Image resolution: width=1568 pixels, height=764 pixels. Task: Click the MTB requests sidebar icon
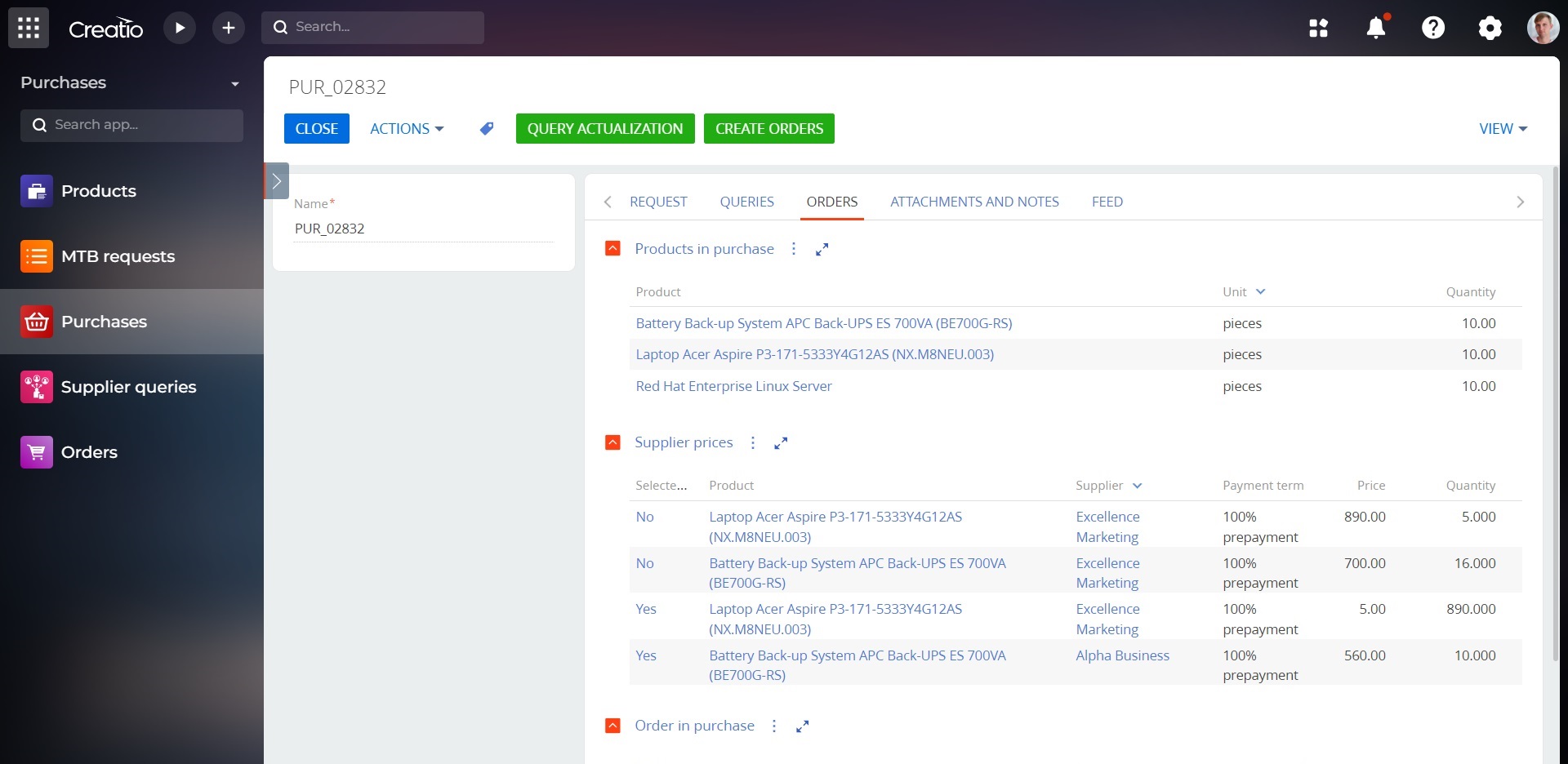coord(37,256)
